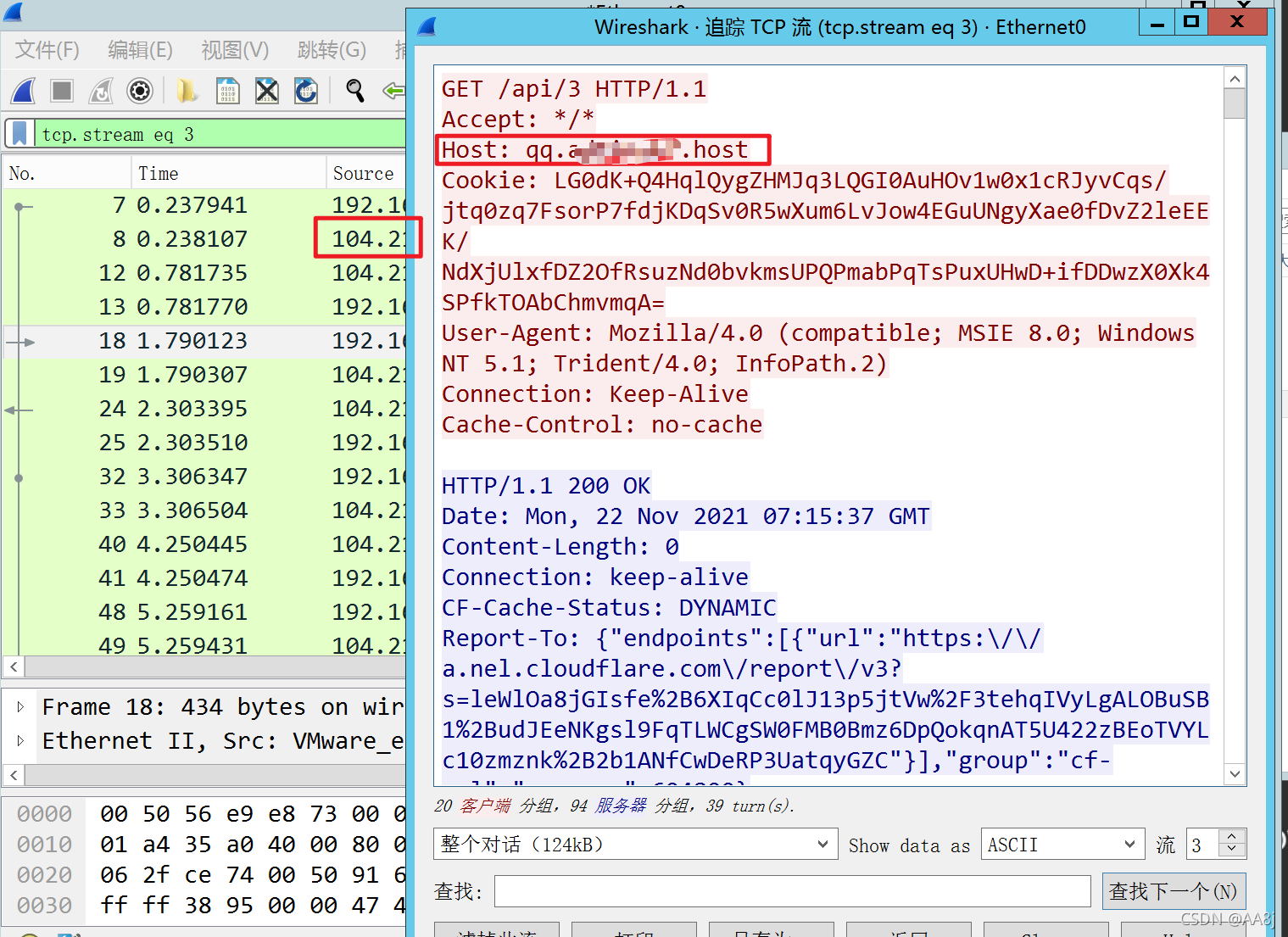Start capture with the blue shark fin icon
Image resolution: width=1288 pixels, height=937 pixels.
click(x=23, y=91)
